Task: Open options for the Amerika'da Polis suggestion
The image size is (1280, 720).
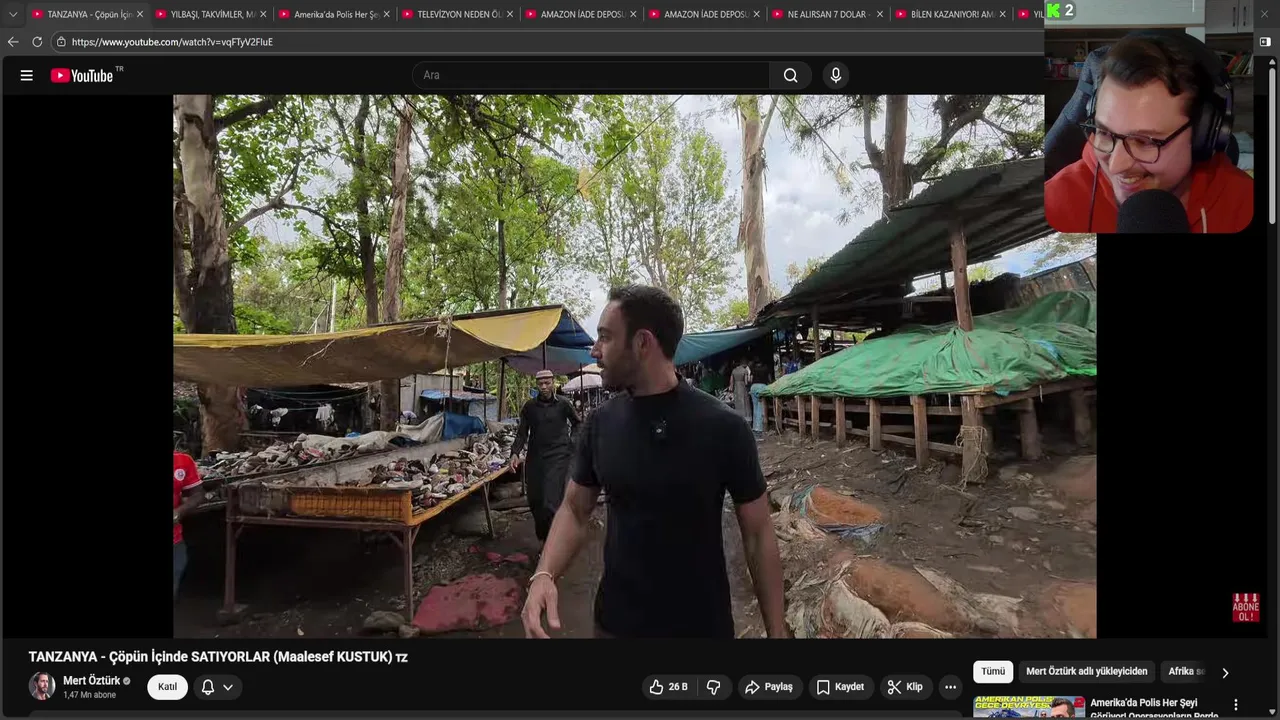Action: tap(1235, 705)
